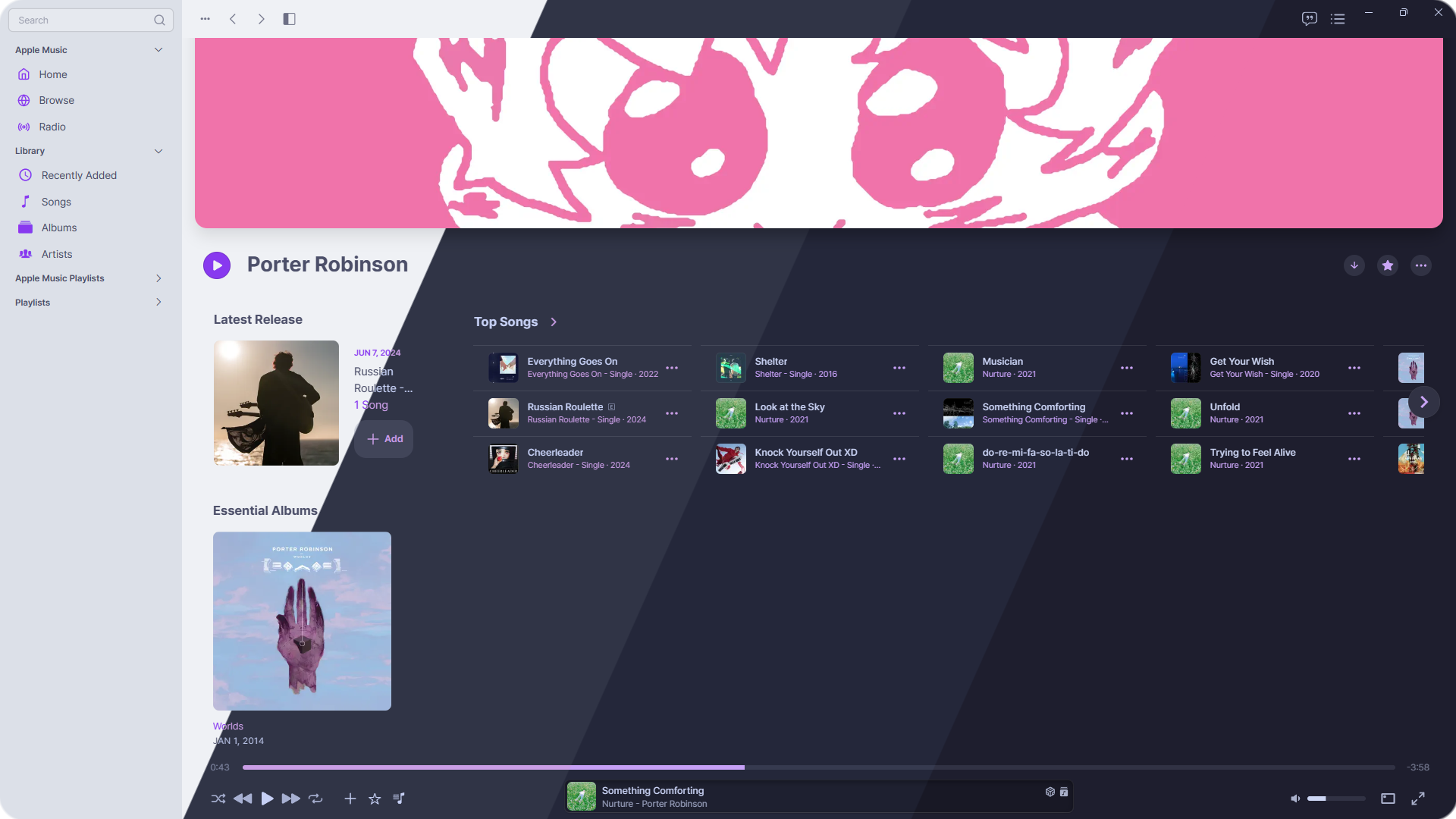Screen dimensions: 1456x819
Task: Toggle repeat mode
Action: (x=316, y=799)
